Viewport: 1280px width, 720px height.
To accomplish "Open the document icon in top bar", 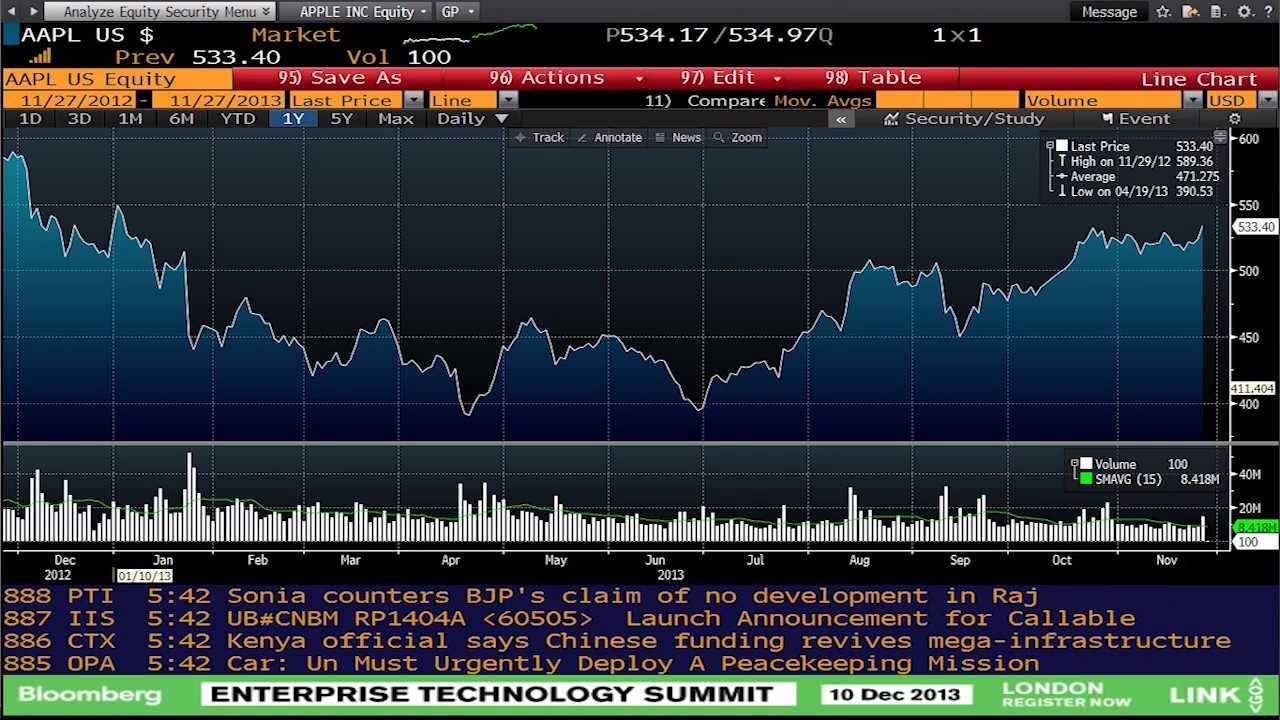I will (x=1216, y=12).
